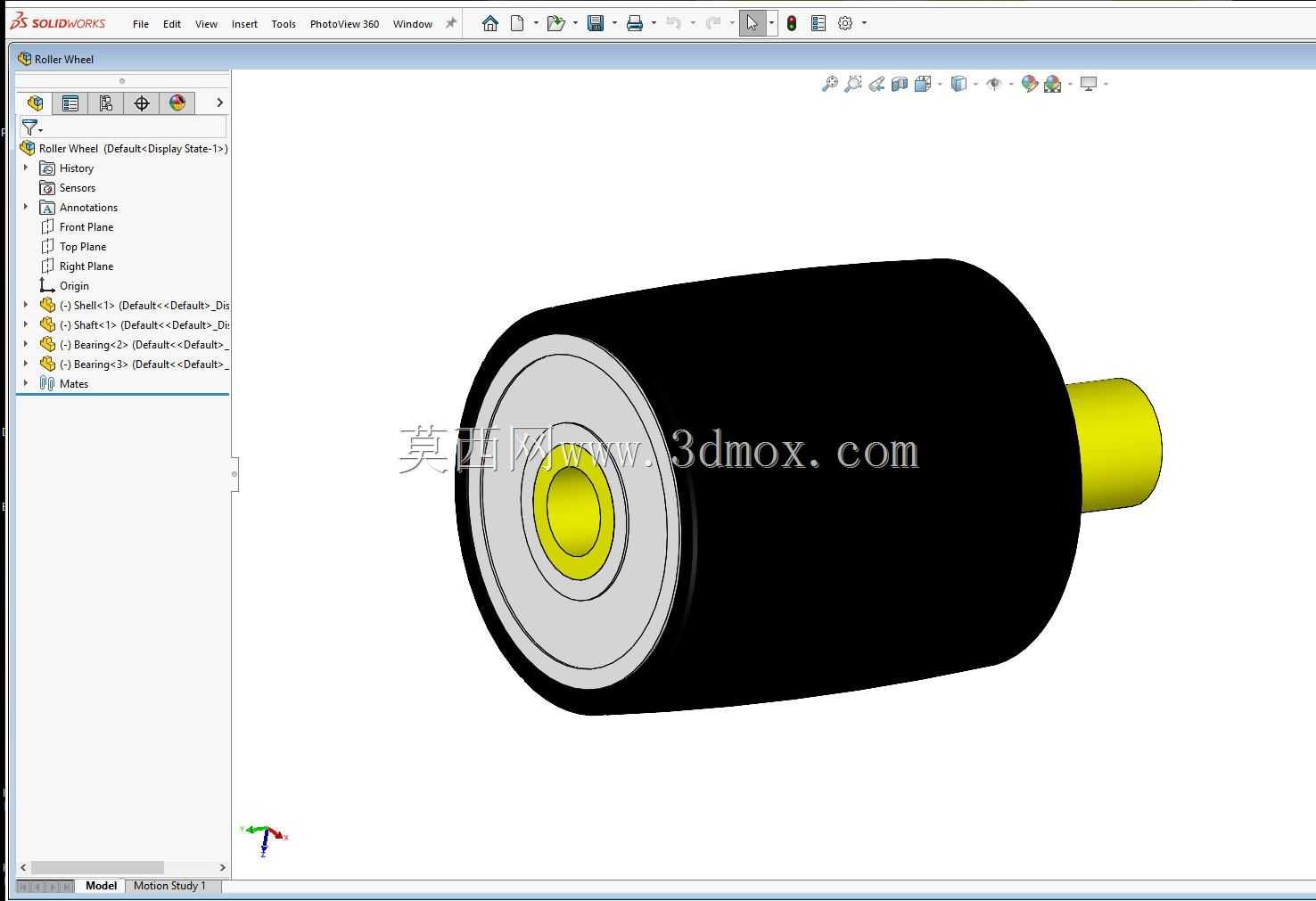Click the Print icon
The width and height of the screenshot is (1316, 901).
pos(635,23)
